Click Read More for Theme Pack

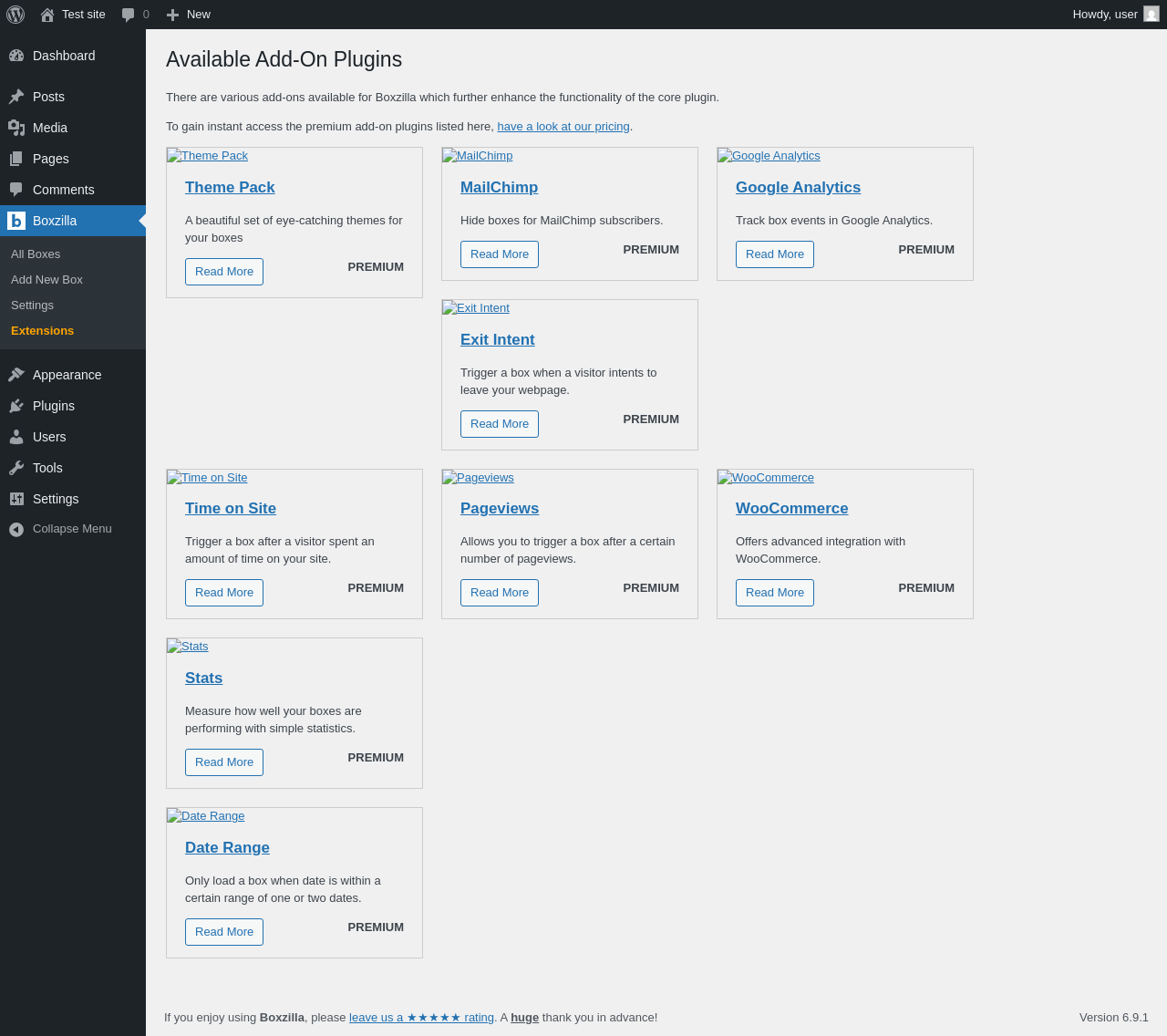pyautogui.click(x=224, y=272)
